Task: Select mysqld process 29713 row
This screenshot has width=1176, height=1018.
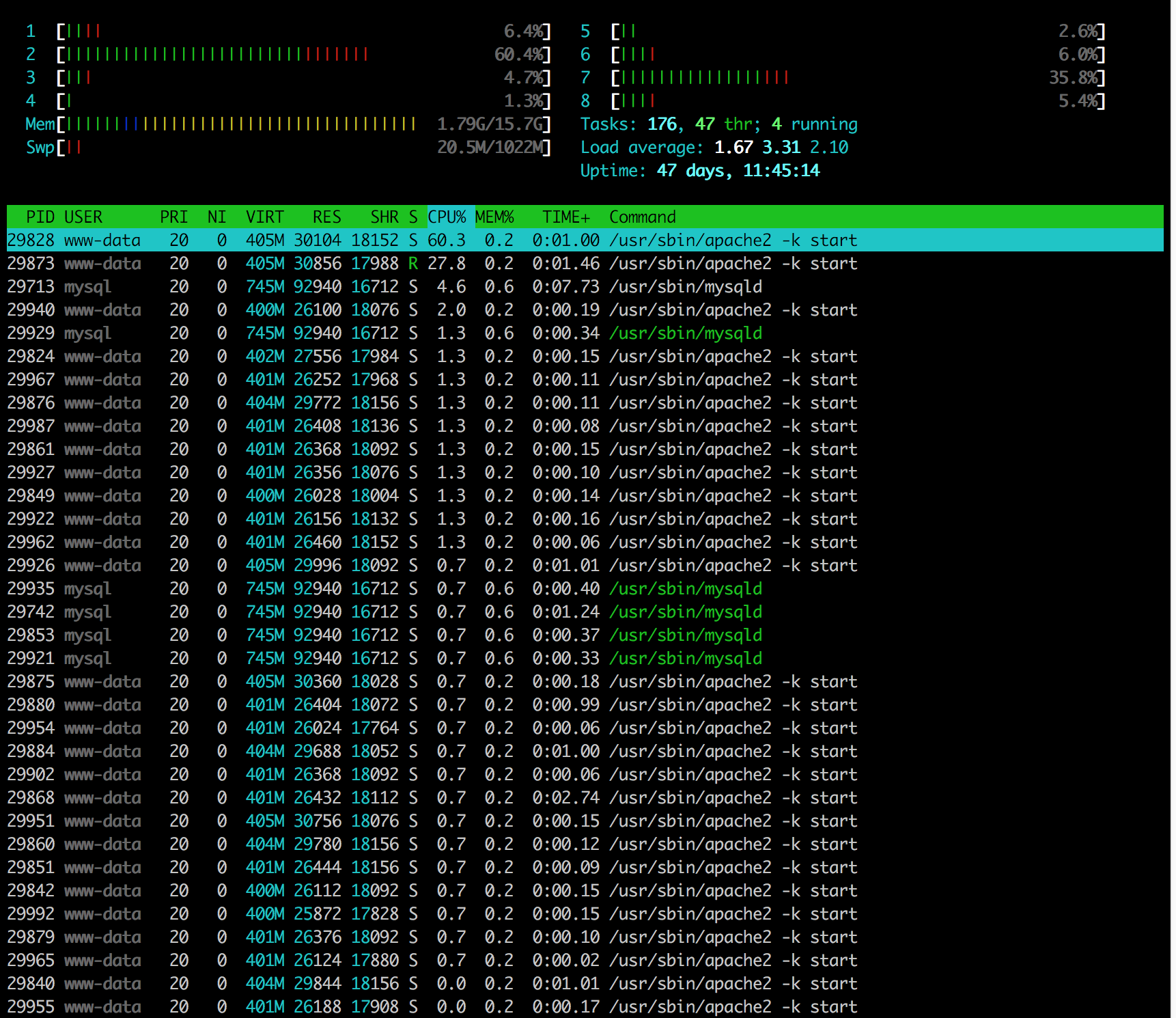Action: [585, 287]
